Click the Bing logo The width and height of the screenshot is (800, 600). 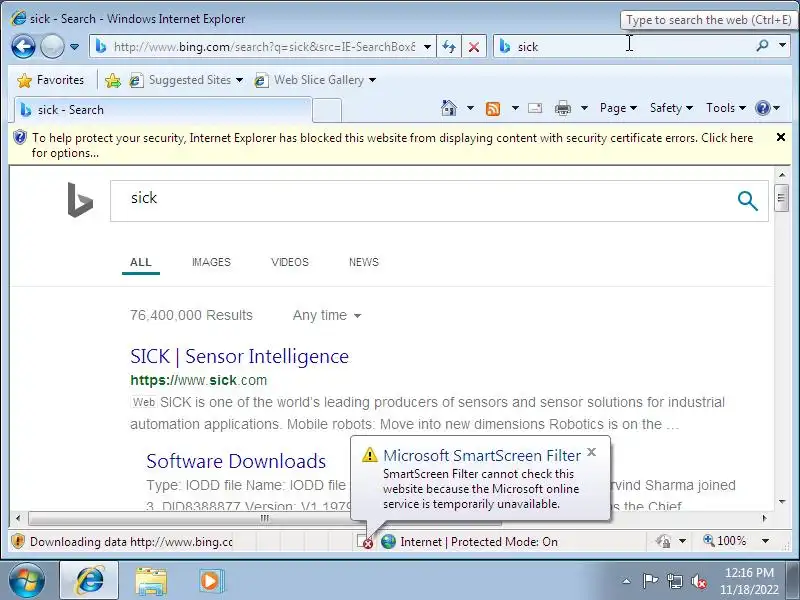(80, 200)
